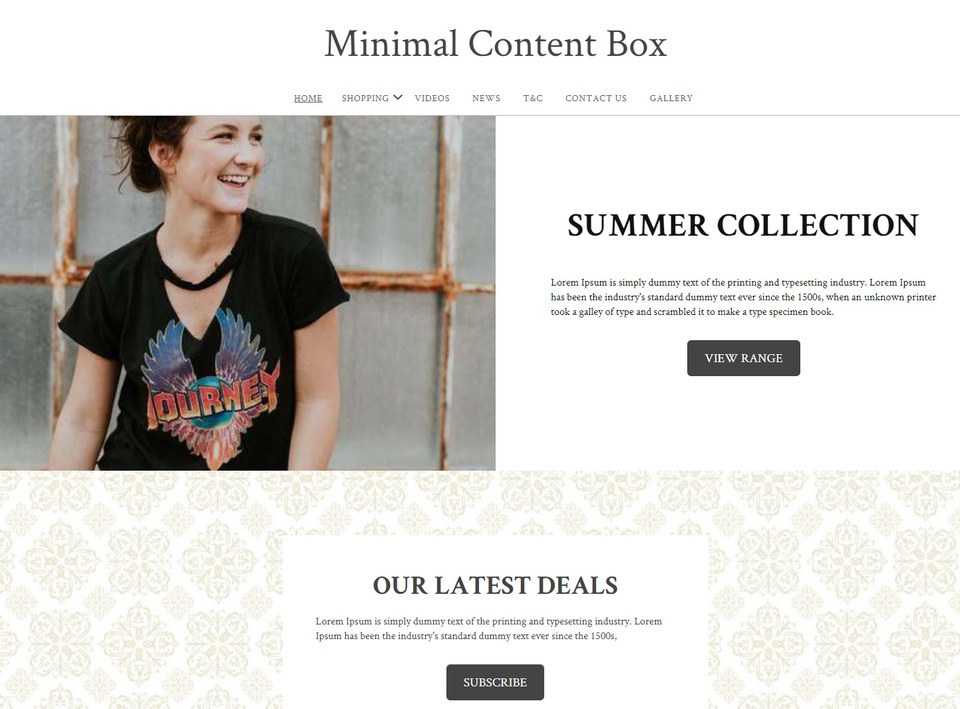This screenshot has height=709, width=960.
Task: Navigate to the GALLERY page
Action: tap(671, 98)
